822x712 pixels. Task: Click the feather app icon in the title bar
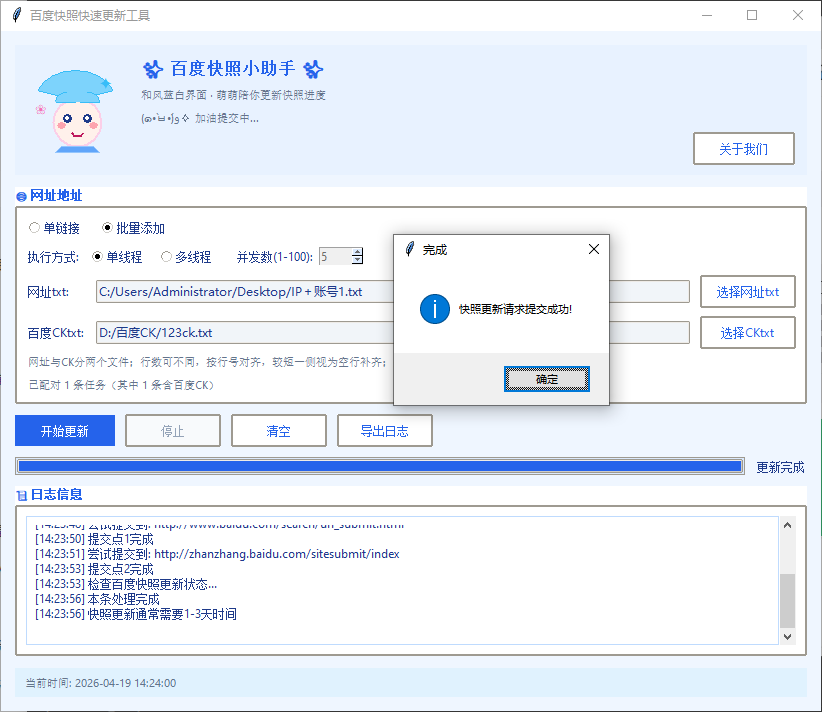click(17, 15)
